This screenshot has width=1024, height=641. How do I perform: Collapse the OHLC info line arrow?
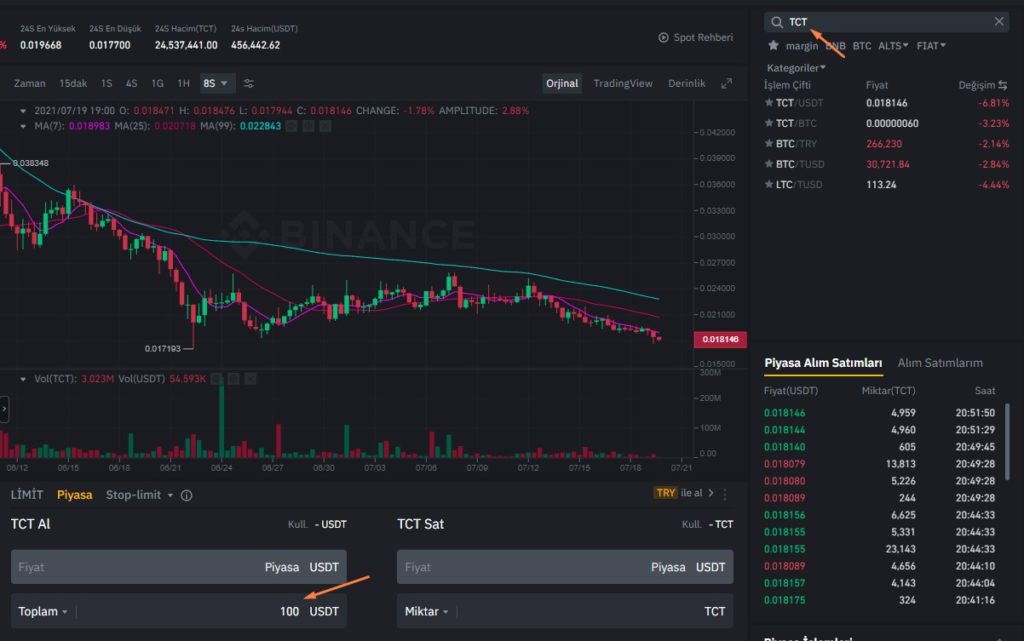[x=23, y=111]
